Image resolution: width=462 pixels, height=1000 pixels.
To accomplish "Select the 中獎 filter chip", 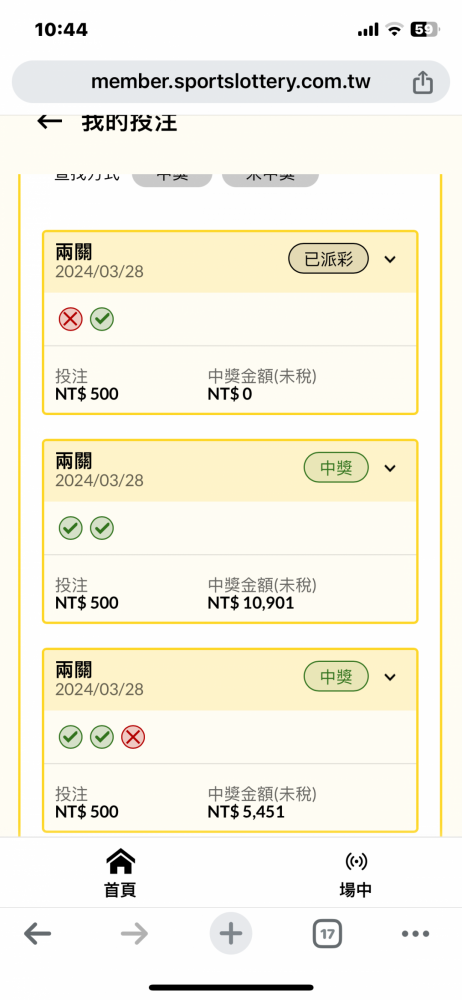I will 172,176.
